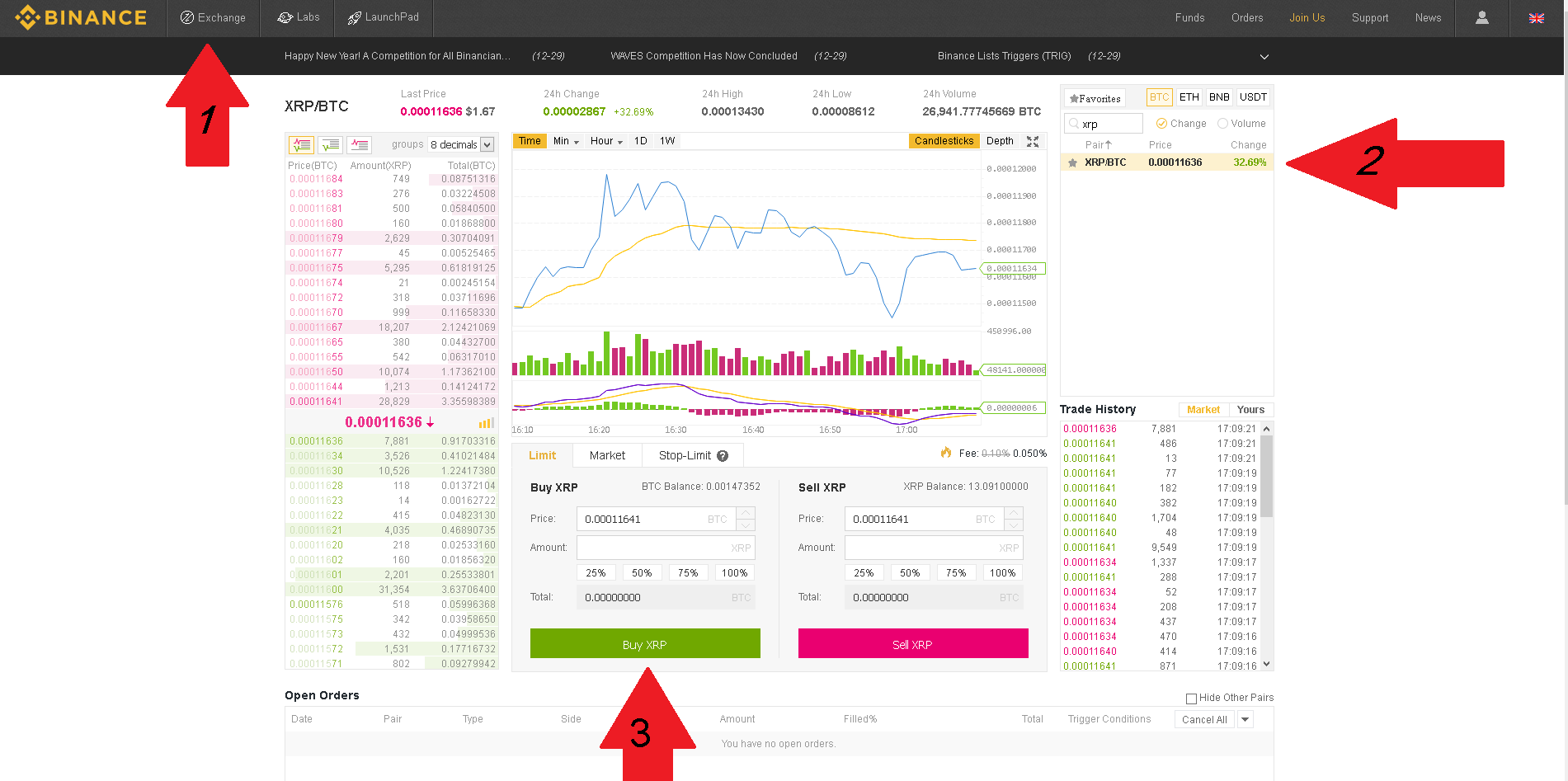Toggle favorite star for XRP/BTC
The height and width of the screenshot is (781, 1568).
click(x=1072, y=162)
